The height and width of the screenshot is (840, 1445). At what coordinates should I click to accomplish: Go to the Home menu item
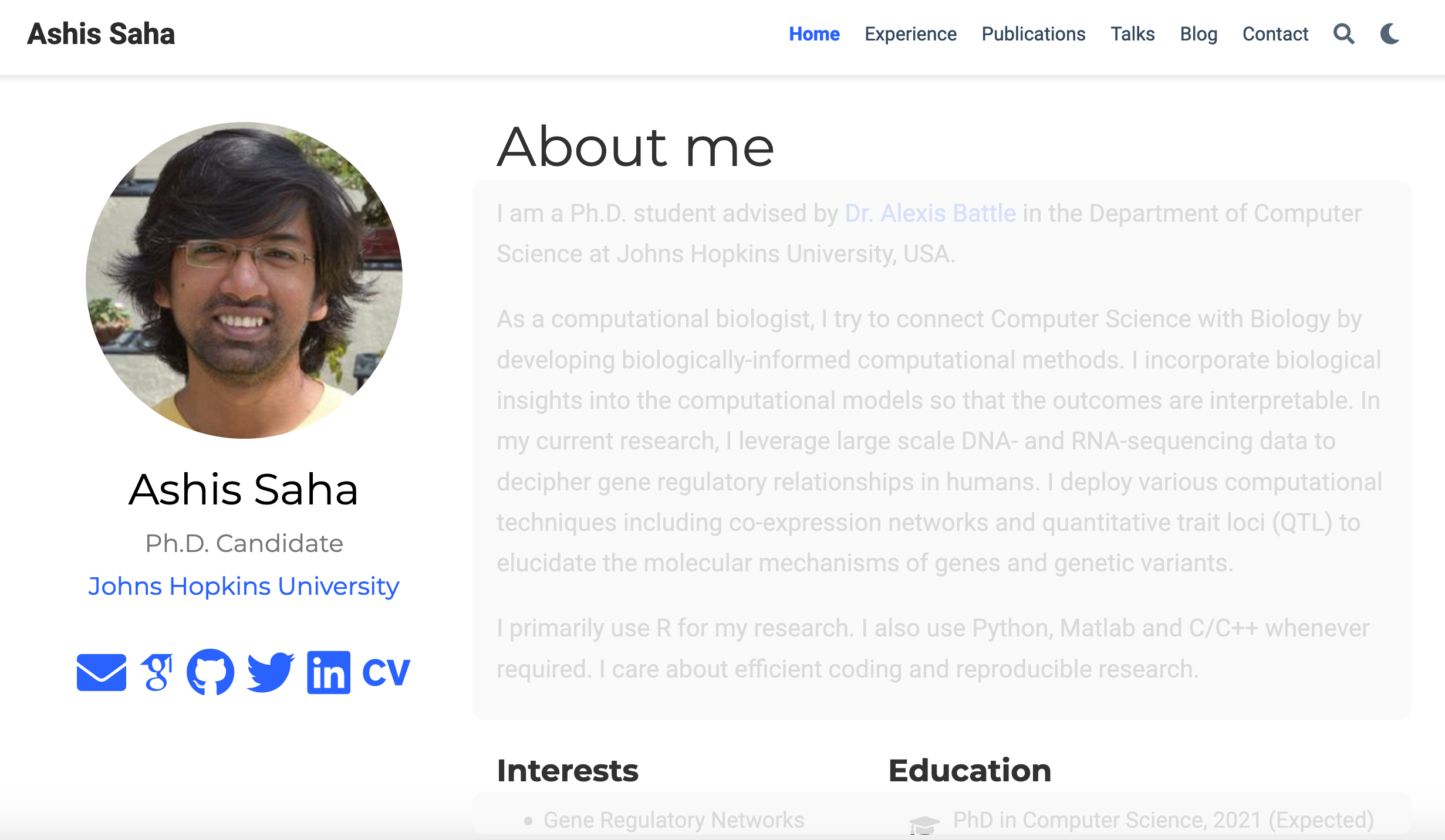[814, 34]
